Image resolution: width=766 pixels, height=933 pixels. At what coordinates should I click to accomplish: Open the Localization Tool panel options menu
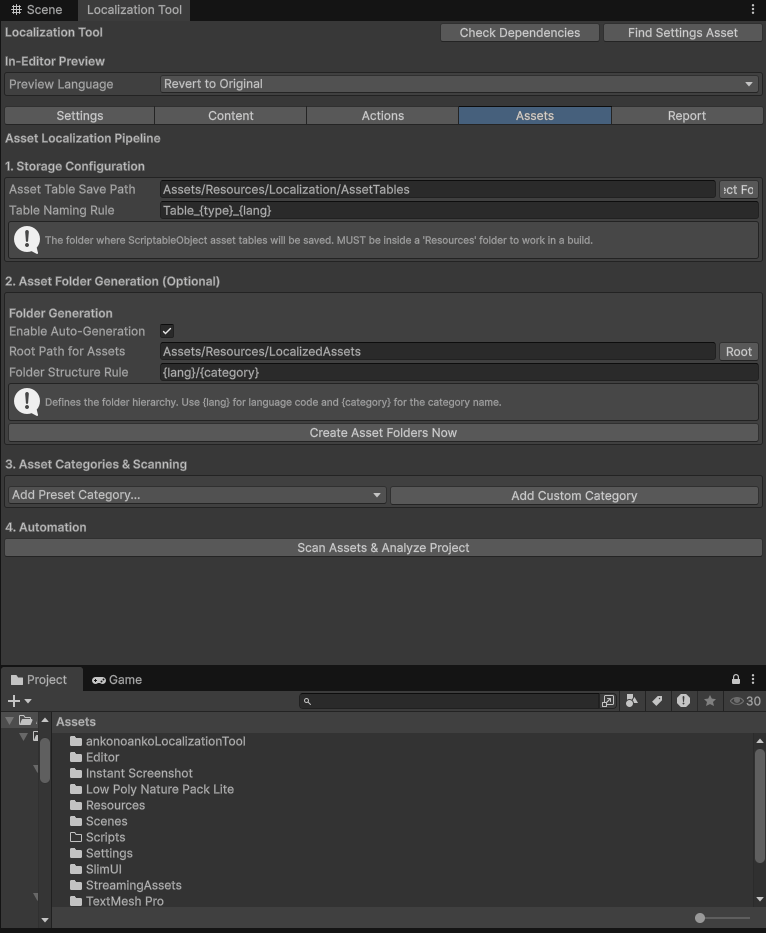(x=753, y=10)
